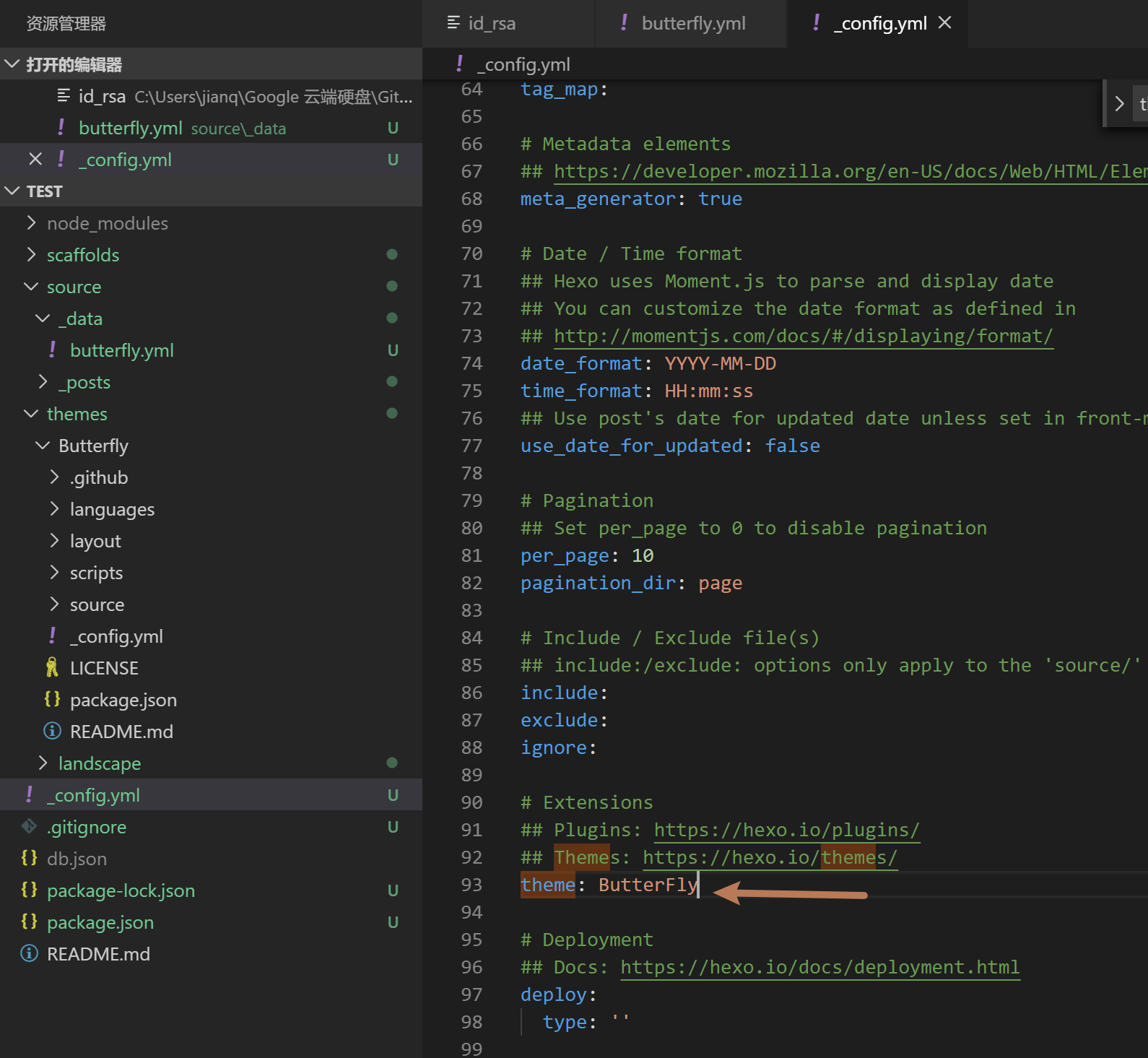This screenshot has width=1148, height=1058.
Task: Open the momentjs.com format docs link
Action: pyautogui.click(x=803, y=336)
